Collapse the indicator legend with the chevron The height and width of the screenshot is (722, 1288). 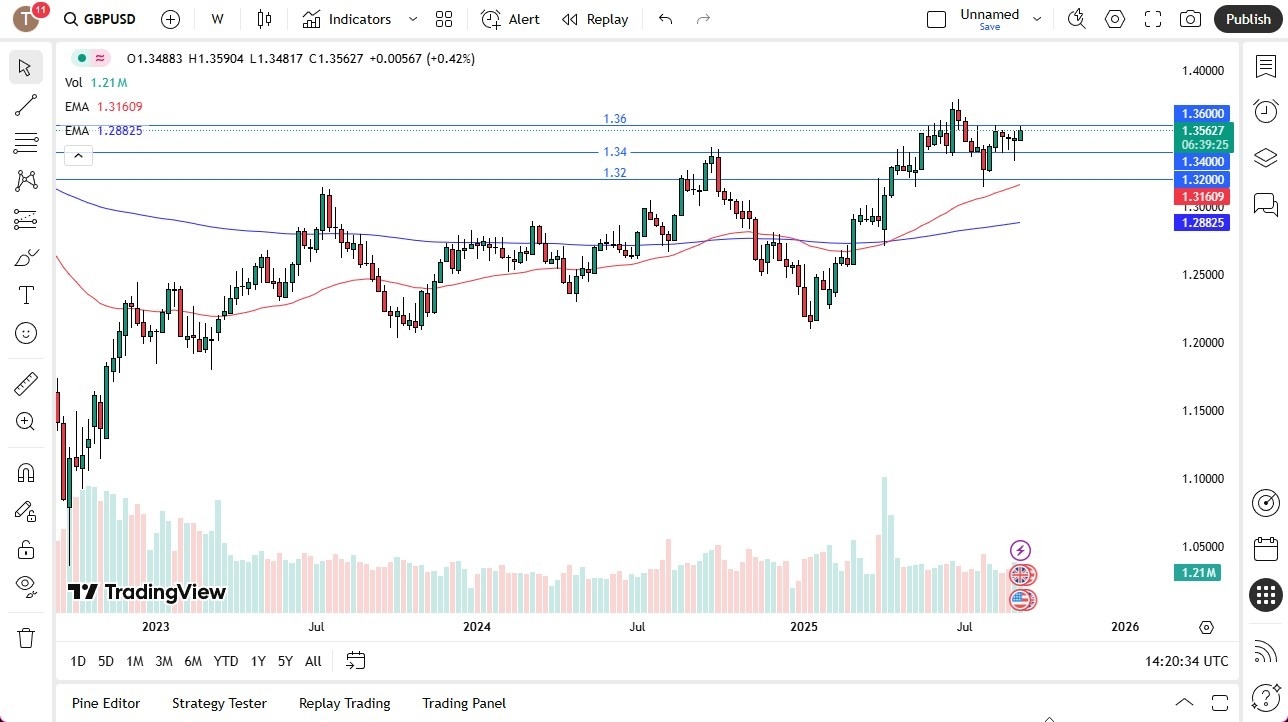[78, 155]
